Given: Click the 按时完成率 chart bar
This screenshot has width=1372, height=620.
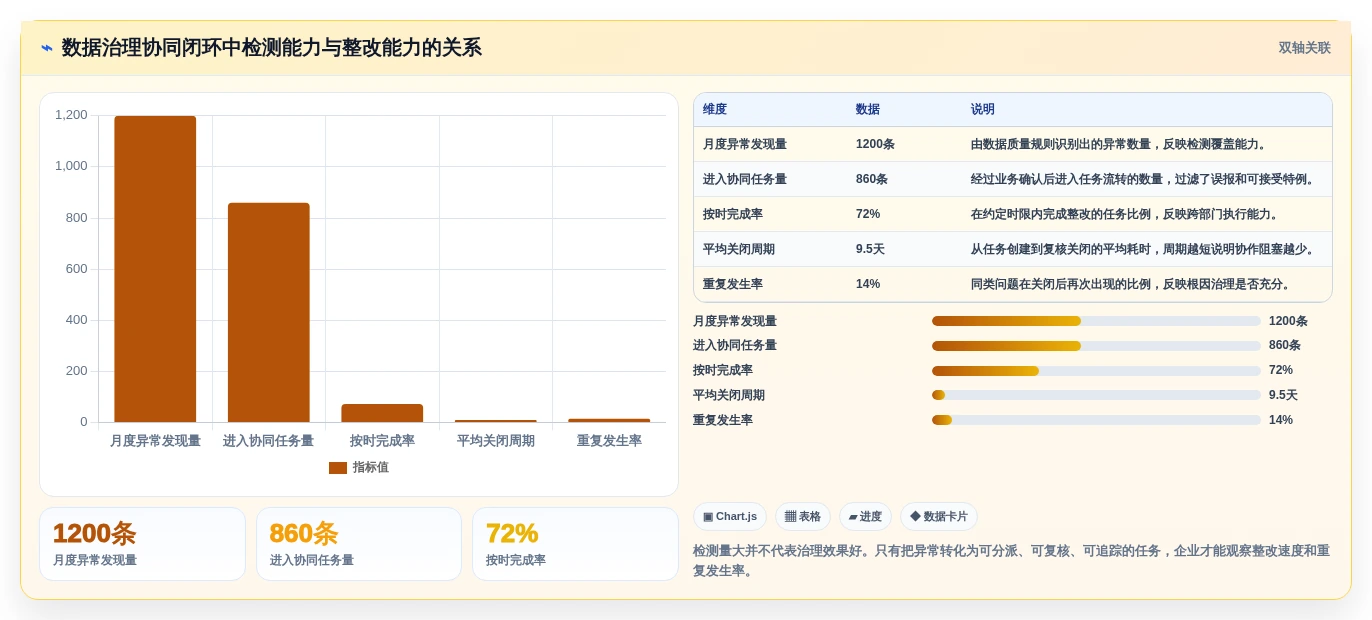Looking at the screenshot, I should pos(382,413).
